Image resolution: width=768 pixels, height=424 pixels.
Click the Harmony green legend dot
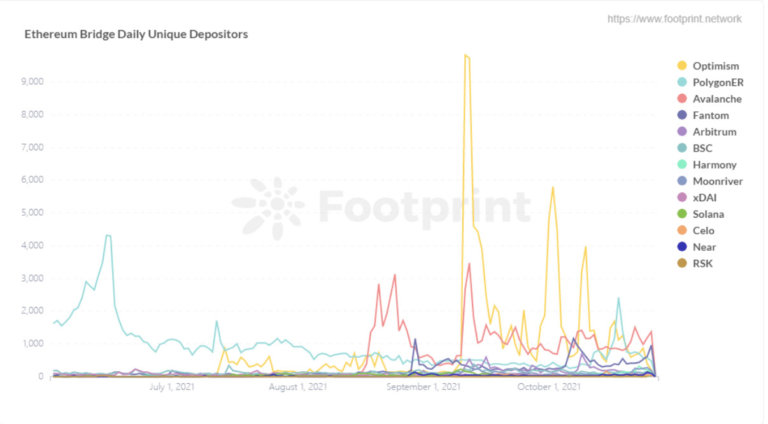[682, 165]
